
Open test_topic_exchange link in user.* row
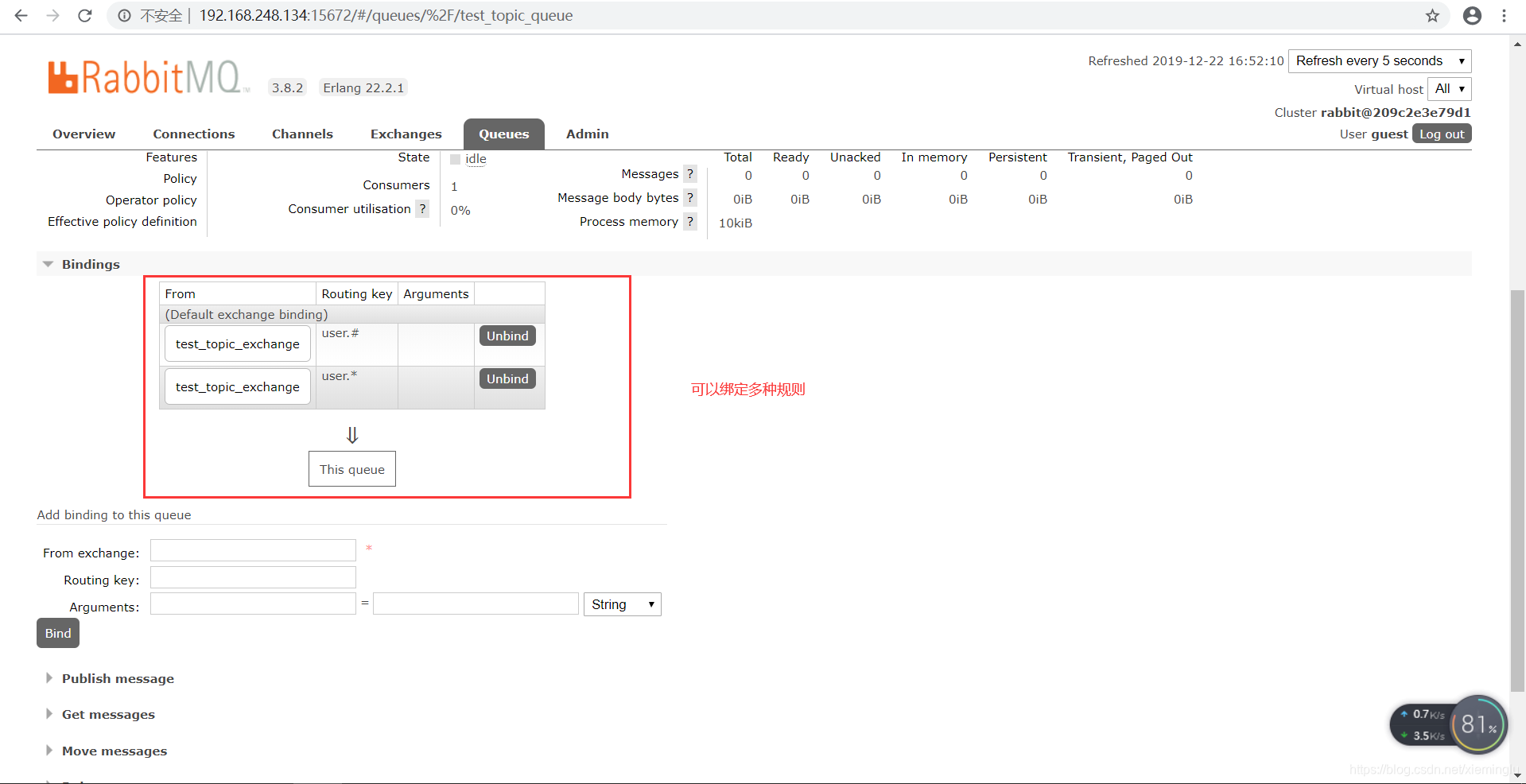tap(238, 386)
